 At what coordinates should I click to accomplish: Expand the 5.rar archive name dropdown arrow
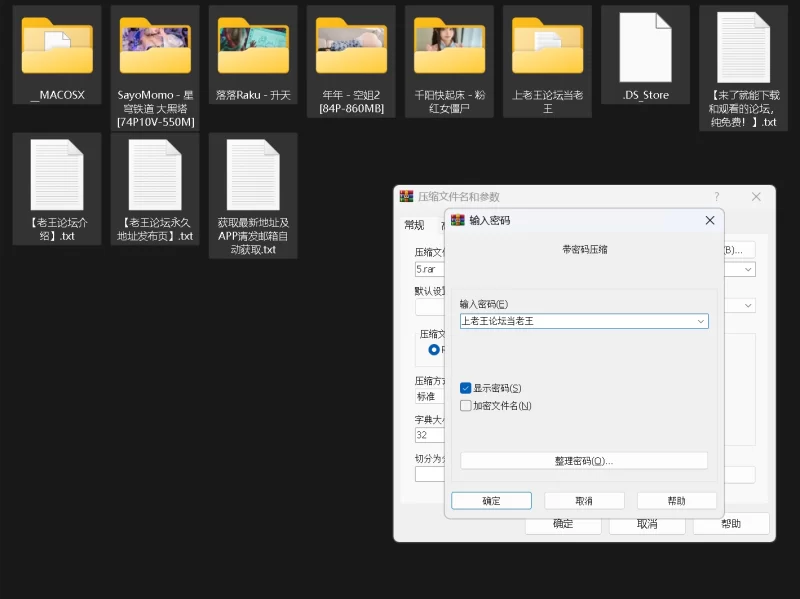747,269
